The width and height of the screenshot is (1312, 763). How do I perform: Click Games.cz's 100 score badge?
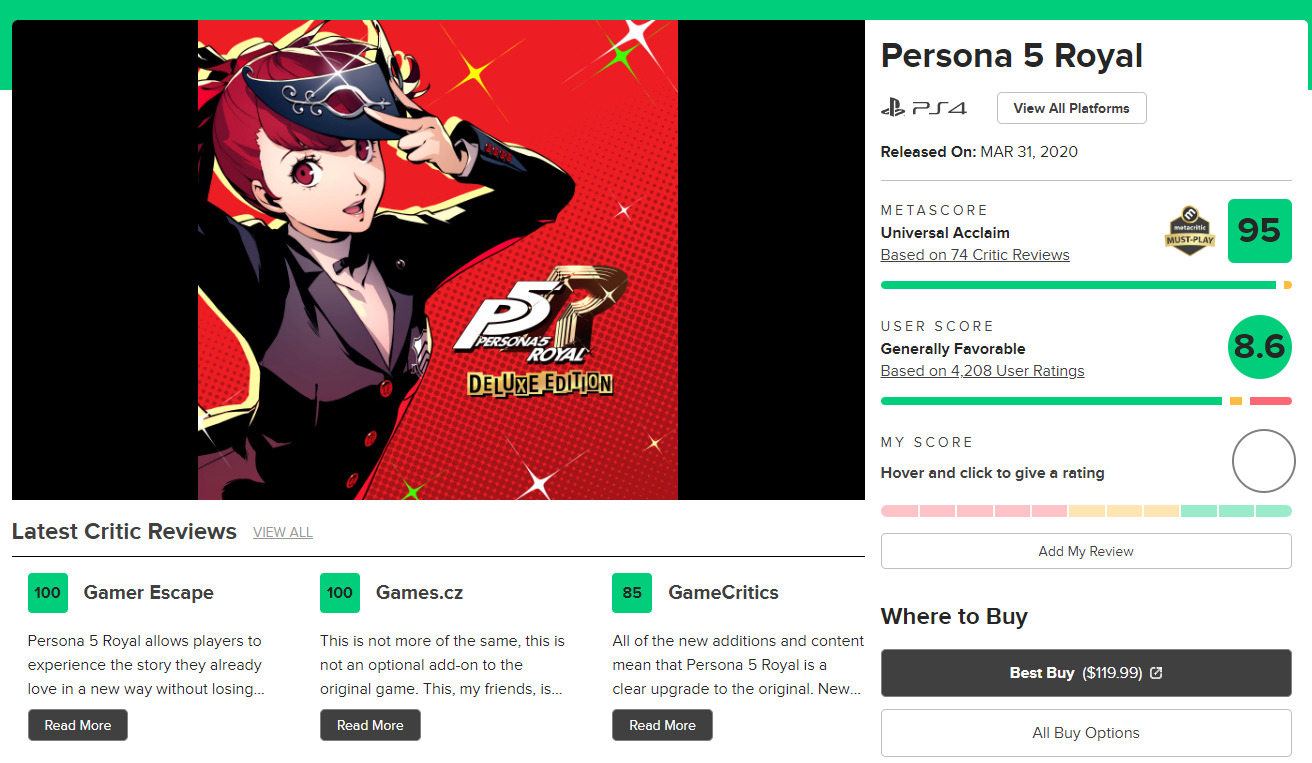pos(340,593)
